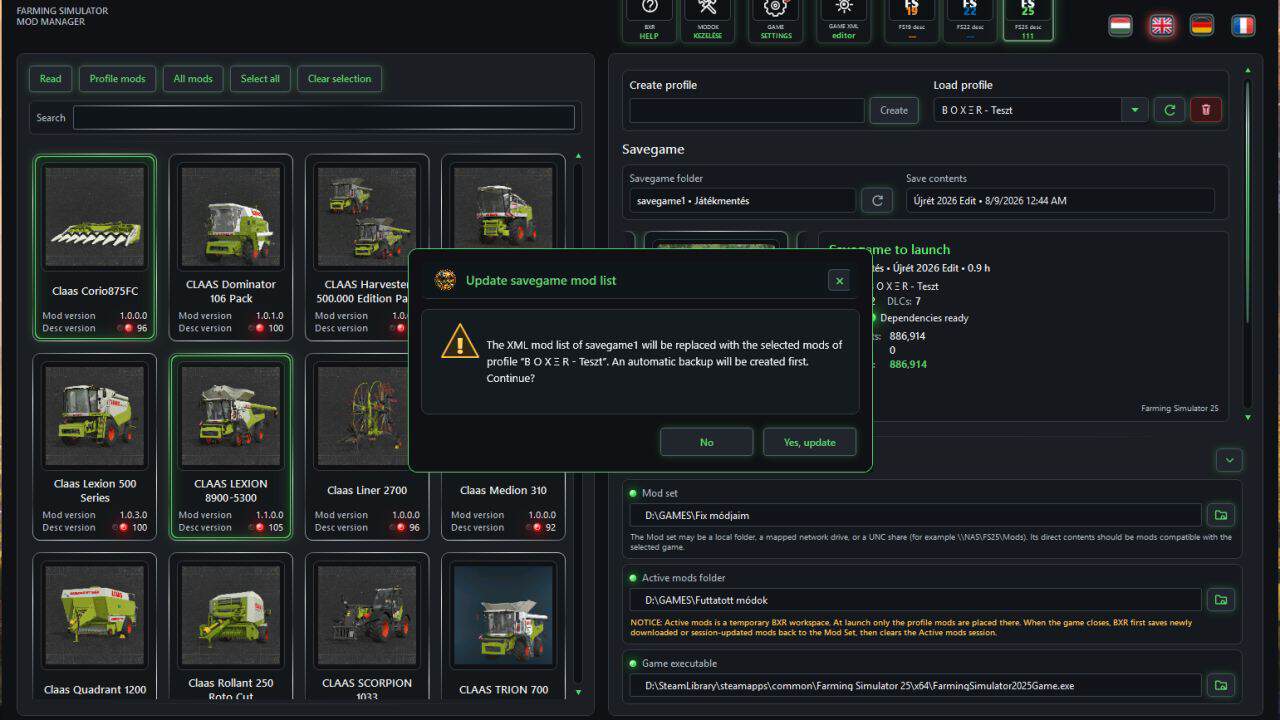Delete the selected profile trash icon
Screen dimensions: 1280x720
pos(1206,110)
